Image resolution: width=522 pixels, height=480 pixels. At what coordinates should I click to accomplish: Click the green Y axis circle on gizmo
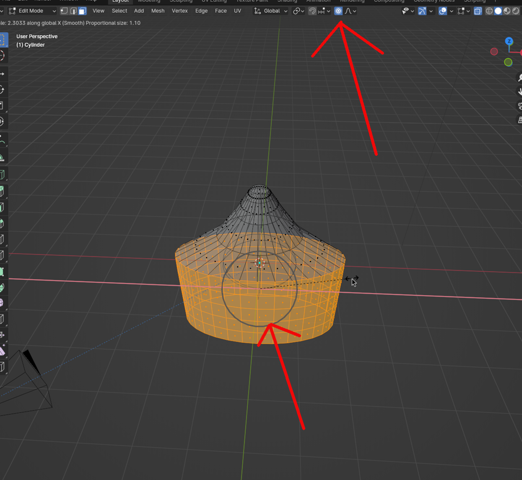pos(508,62)
